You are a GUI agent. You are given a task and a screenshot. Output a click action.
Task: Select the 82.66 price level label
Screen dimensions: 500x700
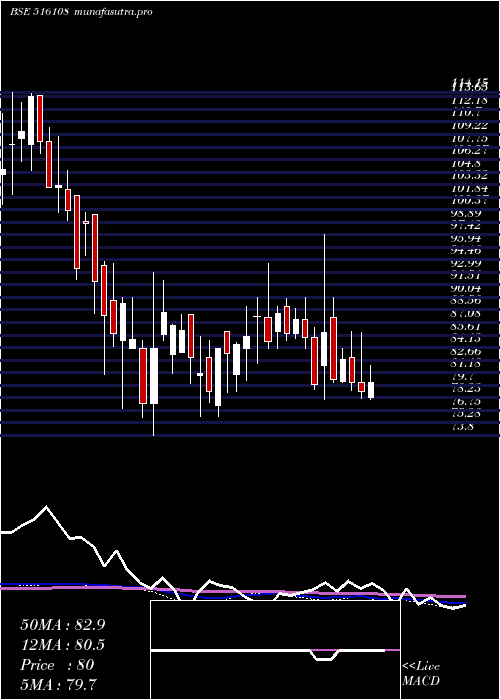point(467,351)
